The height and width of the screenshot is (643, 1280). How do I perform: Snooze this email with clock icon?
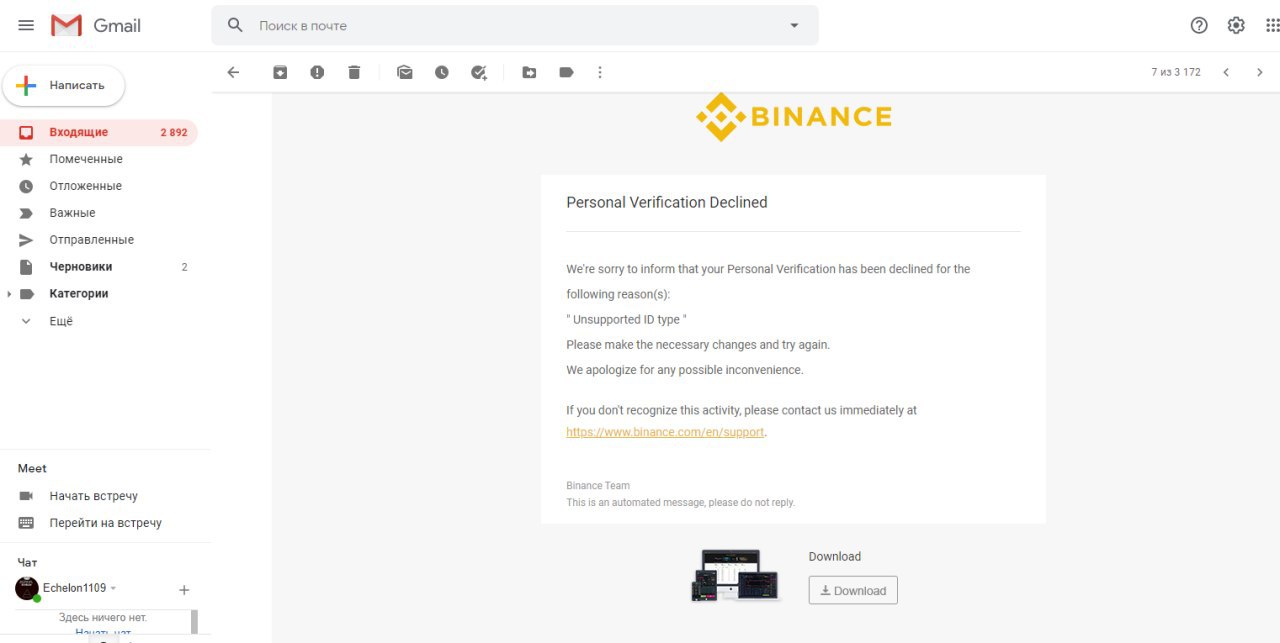pos(442,72)
